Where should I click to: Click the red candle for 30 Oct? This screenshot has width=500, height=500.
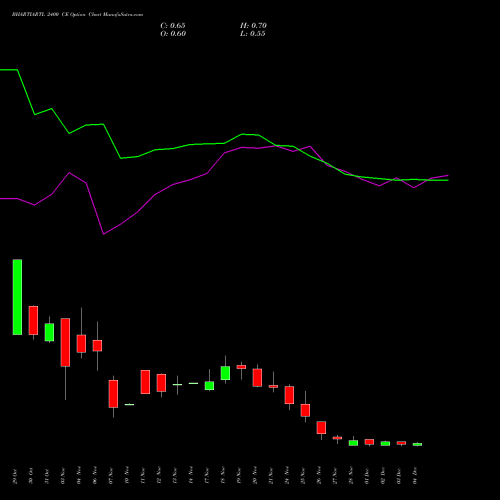33,320
